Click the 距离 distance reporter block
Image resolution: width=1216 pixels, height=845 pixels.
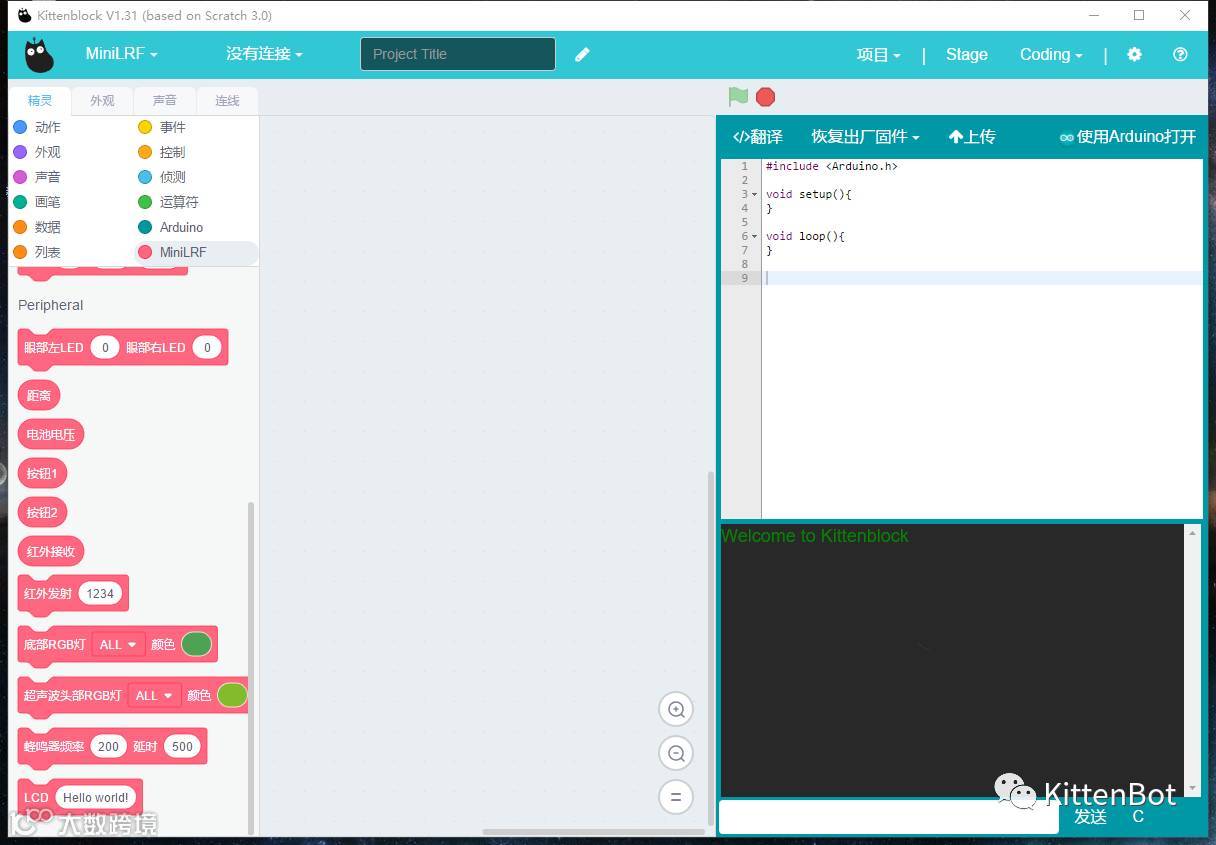[x=39, y=395]
